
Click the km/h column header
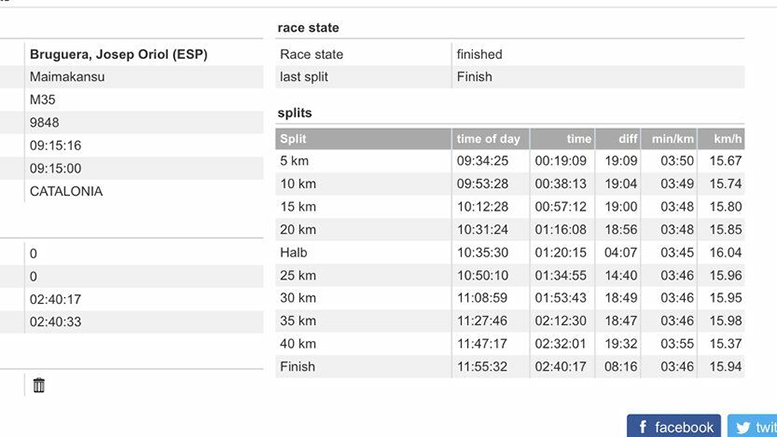pos(726,139)
